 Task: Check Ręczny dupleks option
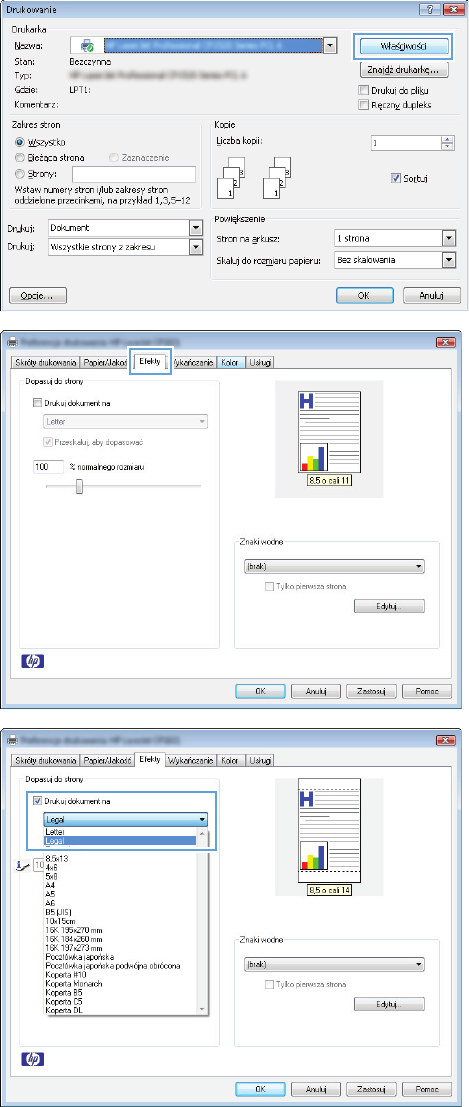click(363, 105)
